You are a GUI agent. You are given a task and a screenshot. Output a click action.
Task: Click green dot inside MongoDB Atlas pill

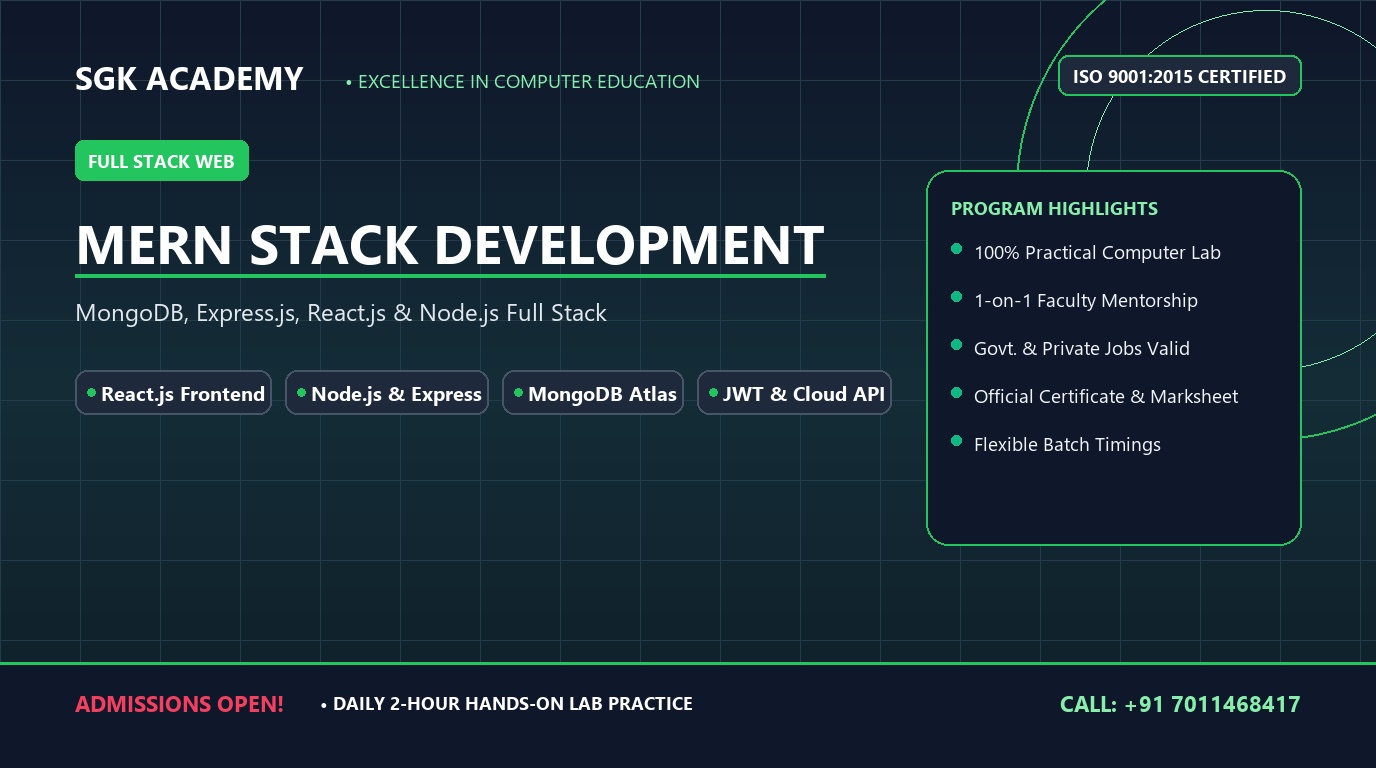(519, 393)
